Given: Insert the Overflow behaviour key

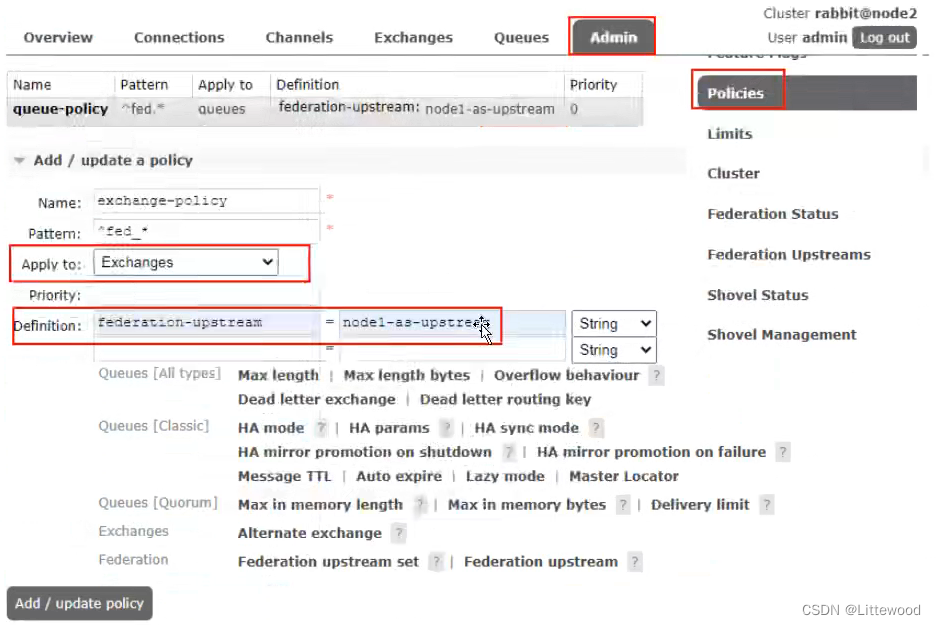Looking at the screenshot, I should 566,375.
